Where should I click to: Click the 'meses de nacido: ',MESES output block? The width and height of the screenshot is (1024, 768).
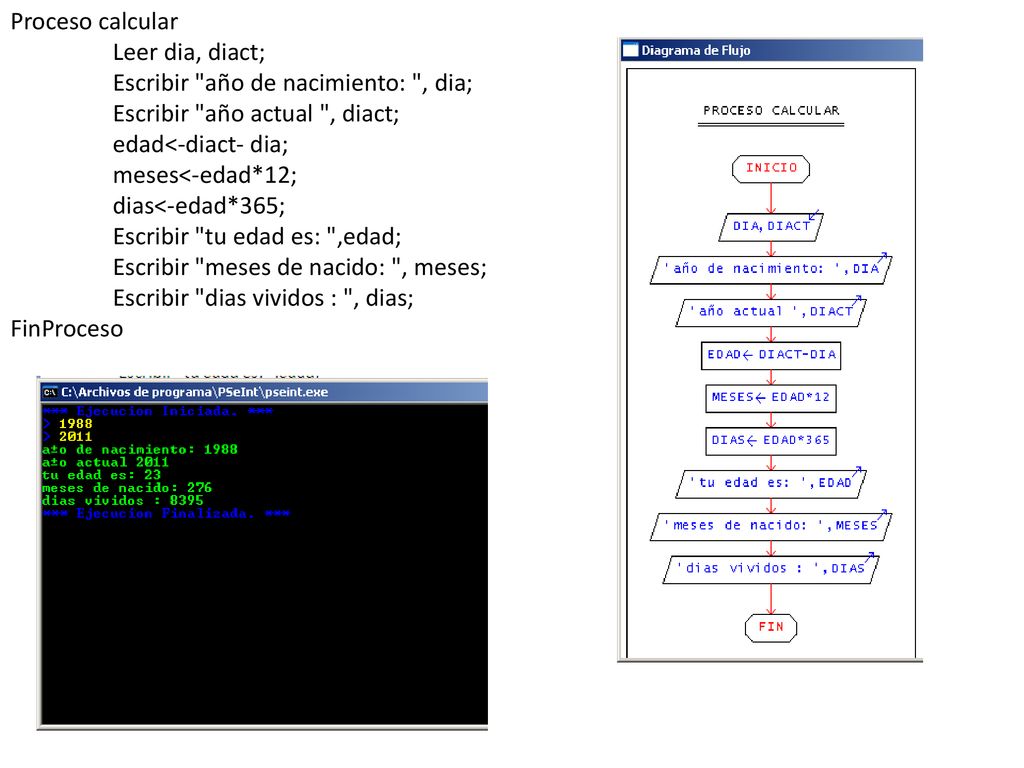[771, 526]
